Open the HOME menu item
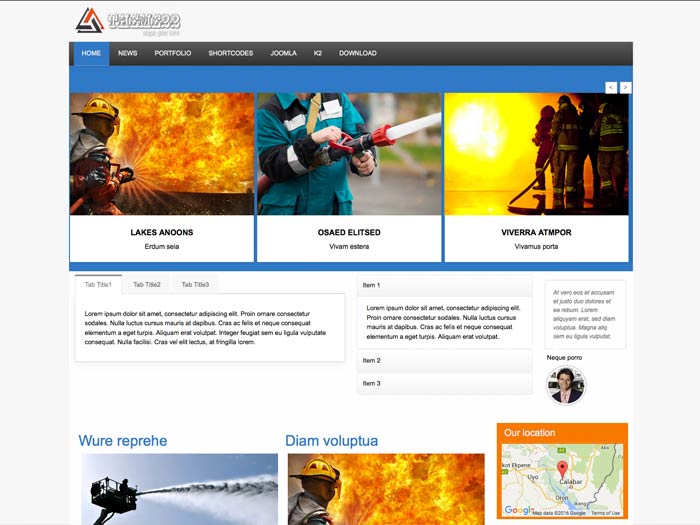 tap(91, 53)
